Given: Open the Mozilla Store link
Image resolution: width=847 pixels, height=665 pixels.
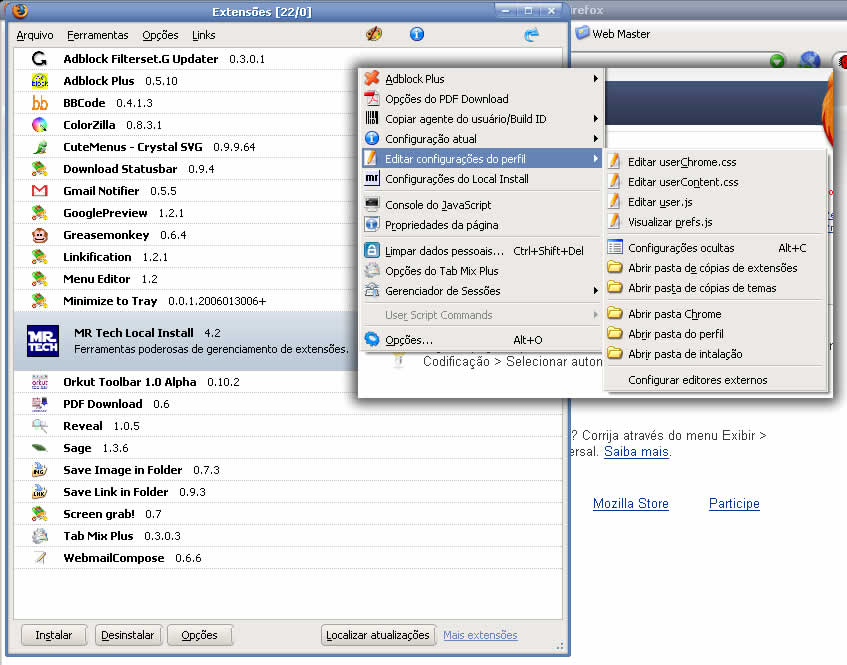Looking at the screenshot, I should pos(630,503).
